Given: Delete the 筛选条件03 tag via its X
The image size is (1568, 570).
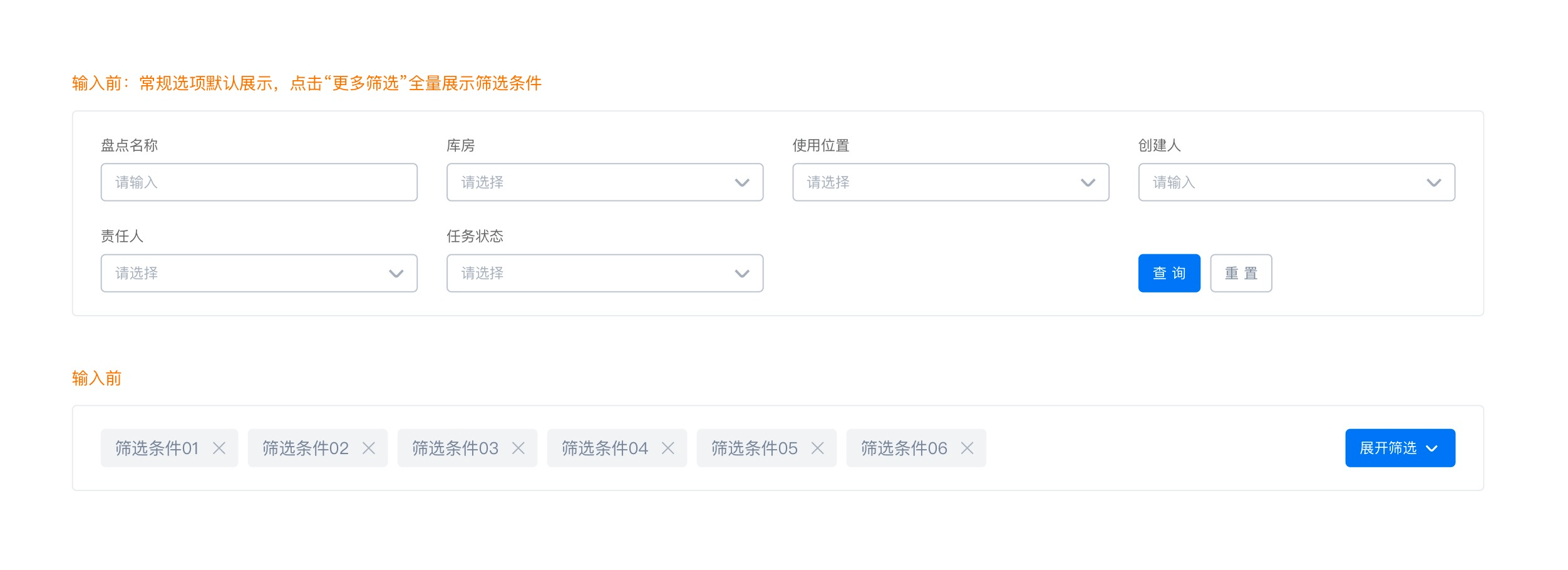Looking at the screenshot, I should point(518,448).
